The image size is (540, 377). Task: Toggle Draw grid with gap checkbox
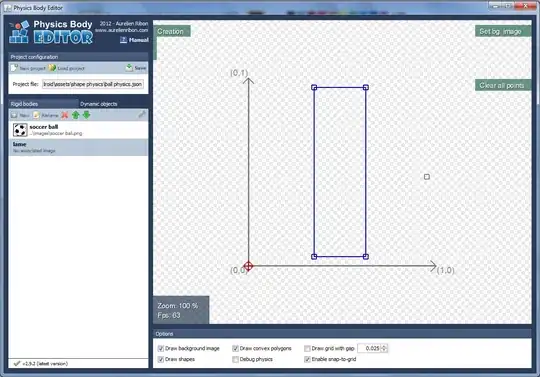click(307, 348)
